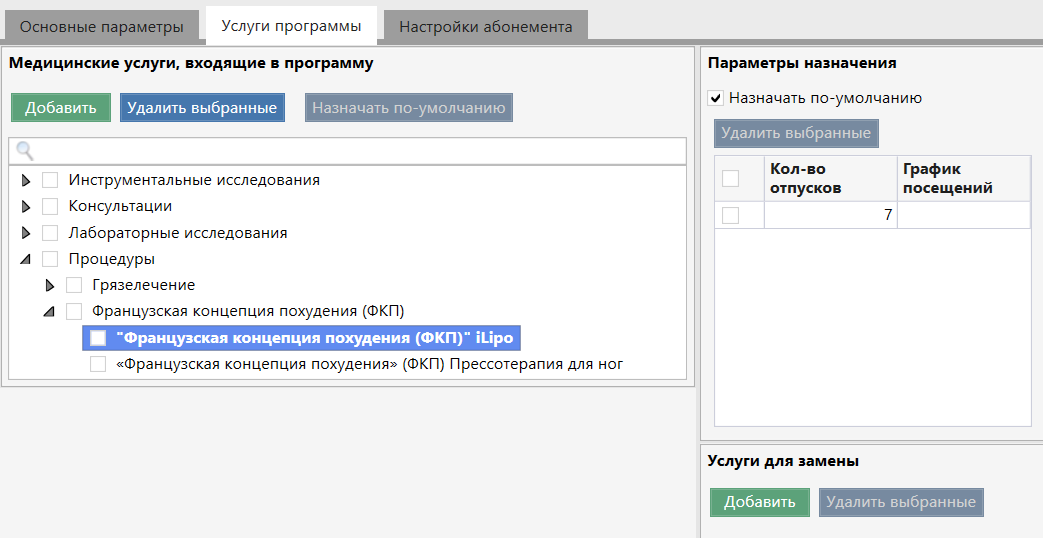Expand the Инструментальные исследования tree node
Screen dimensions: 1043x538
tap(26, 180)
